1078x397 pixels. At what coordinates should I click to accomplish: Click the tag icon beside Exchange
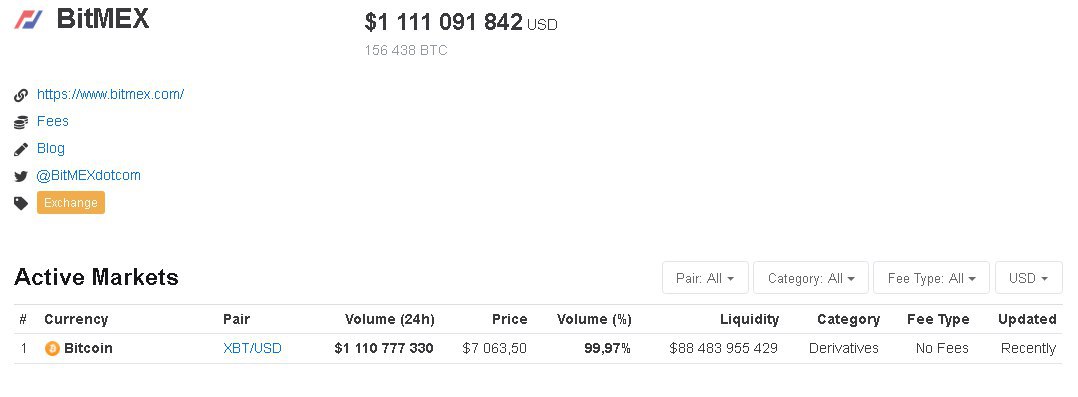coord(21,203)
